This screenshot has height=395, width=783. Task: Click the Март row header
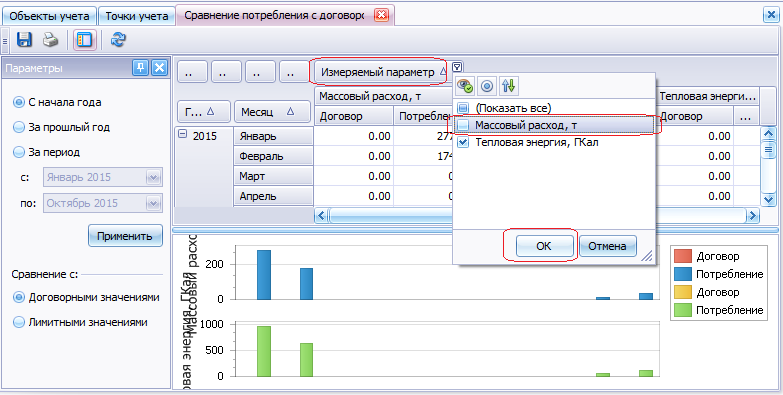(x=274, y=176)
